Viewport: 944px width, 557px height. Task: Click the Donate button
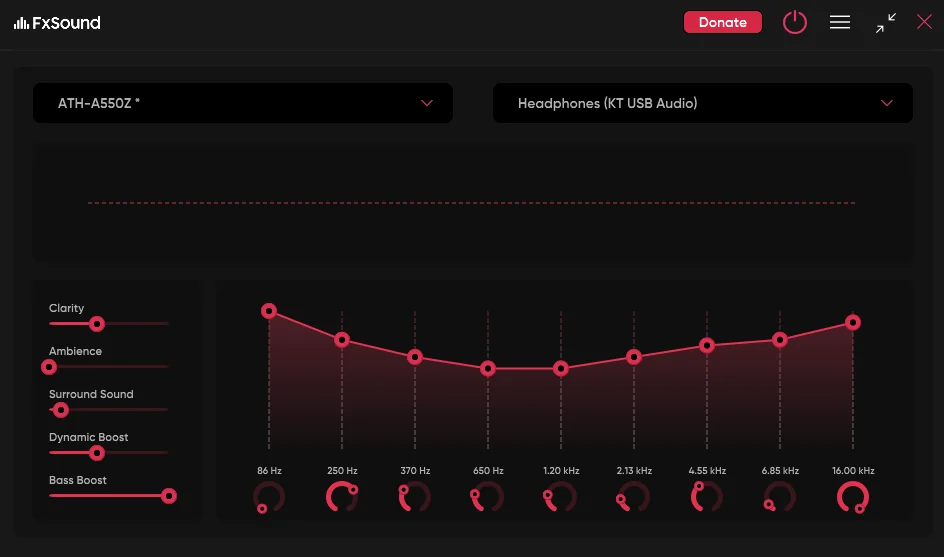click(x=722, y=22)
